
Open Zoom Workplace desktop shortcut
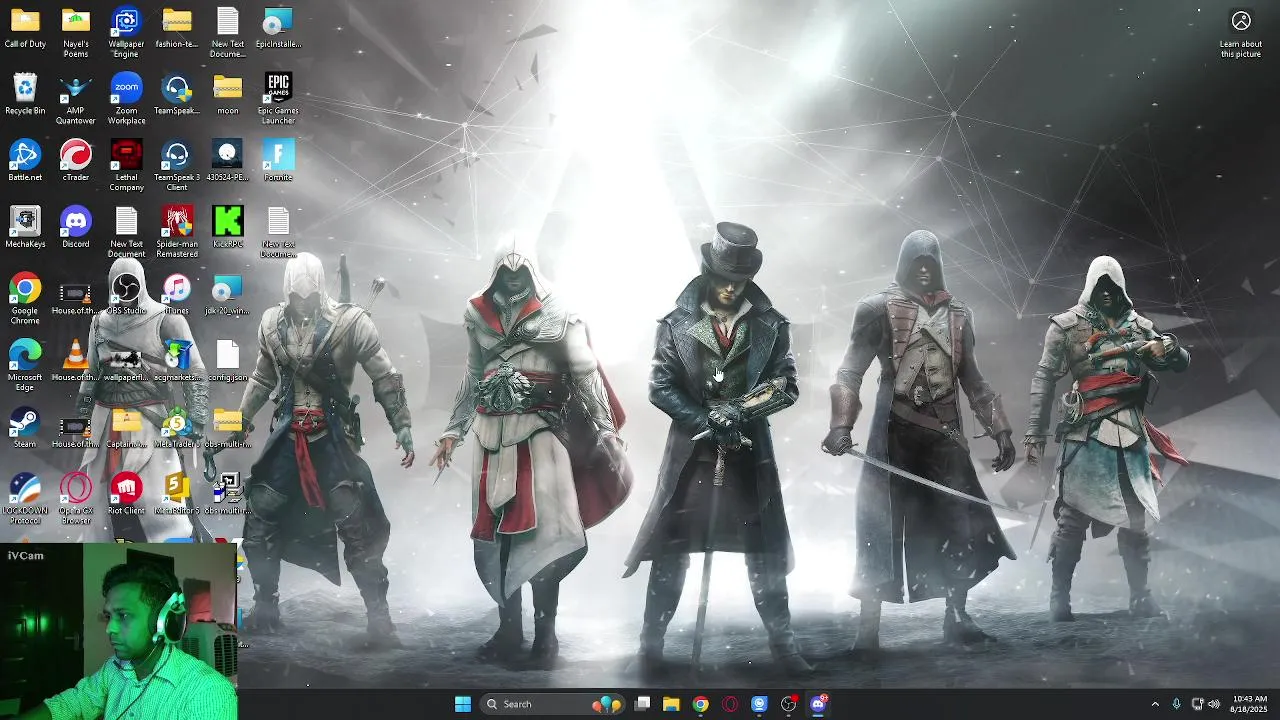point(126,100)
